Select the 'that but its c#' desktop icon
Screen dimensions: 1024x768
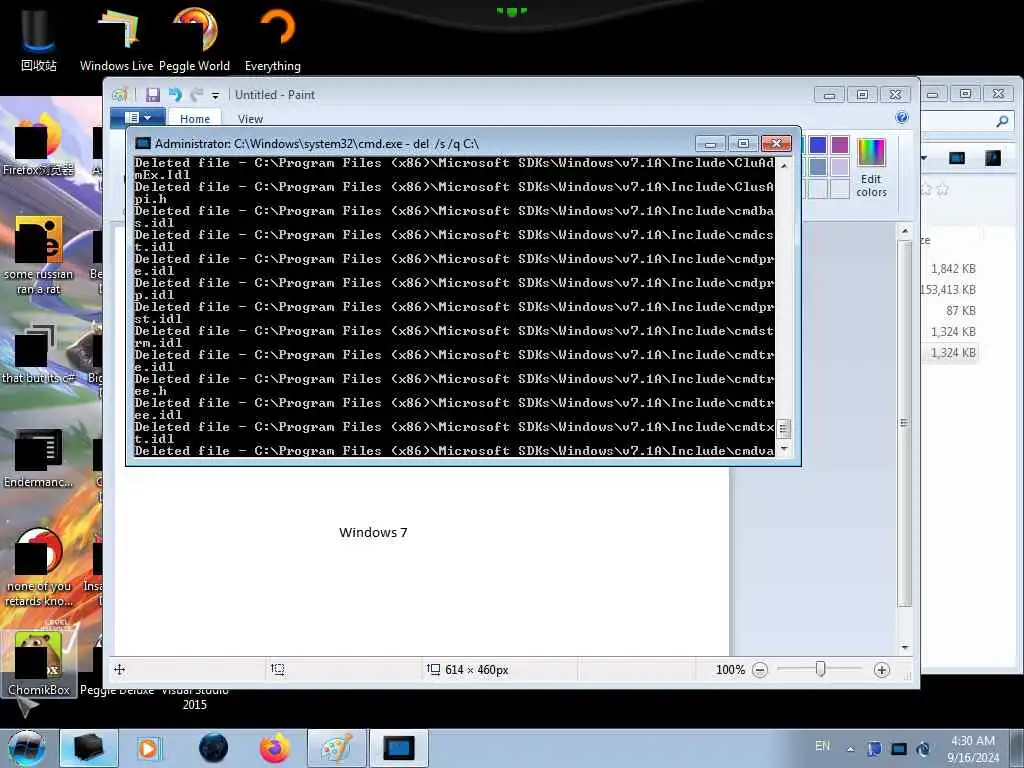pos(39,356)
